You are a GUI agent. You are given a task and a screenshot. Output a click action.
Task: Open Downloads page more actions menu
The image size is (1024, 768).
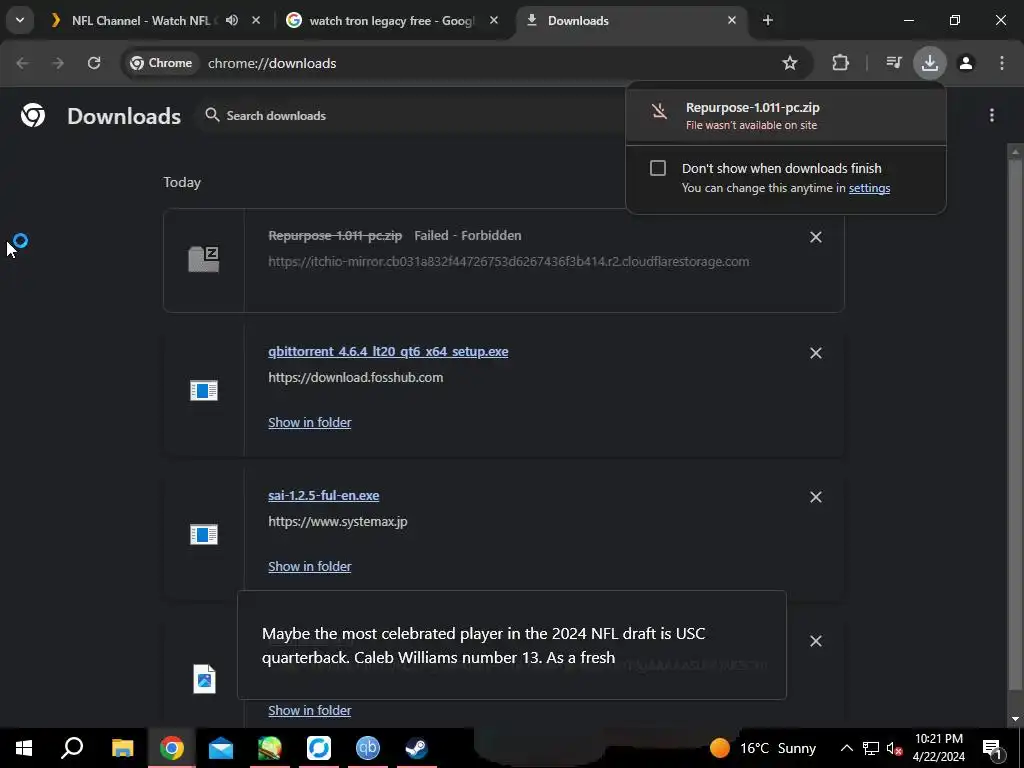(x=992, y=116)
